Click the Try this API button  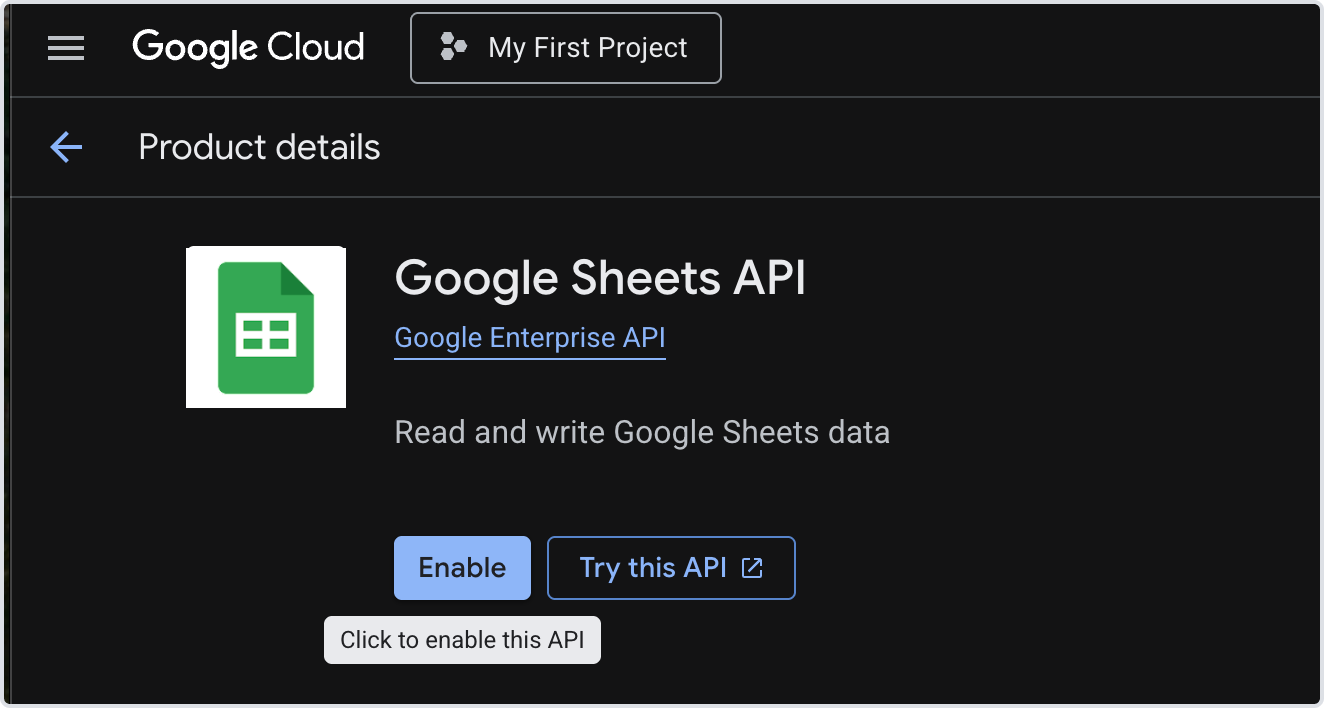click(x=671, y=568)
